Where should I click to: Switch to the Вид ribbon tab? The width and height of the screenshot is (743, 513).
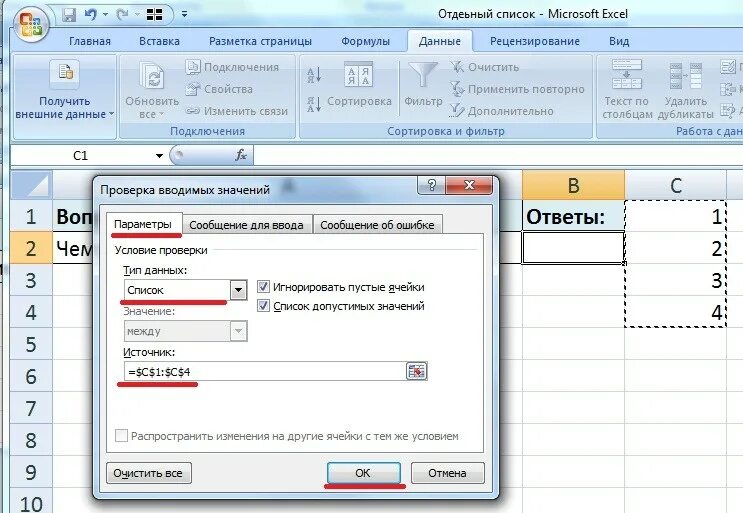pos(619,41)
